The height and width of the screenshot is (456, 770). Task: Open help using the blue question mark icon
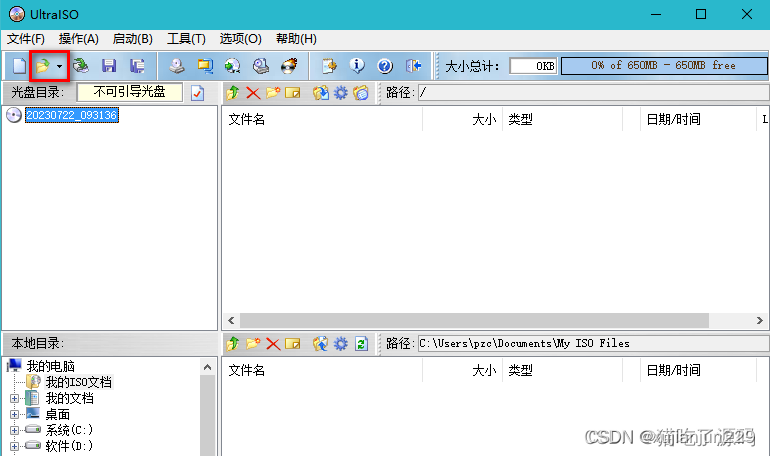point(385,66)
